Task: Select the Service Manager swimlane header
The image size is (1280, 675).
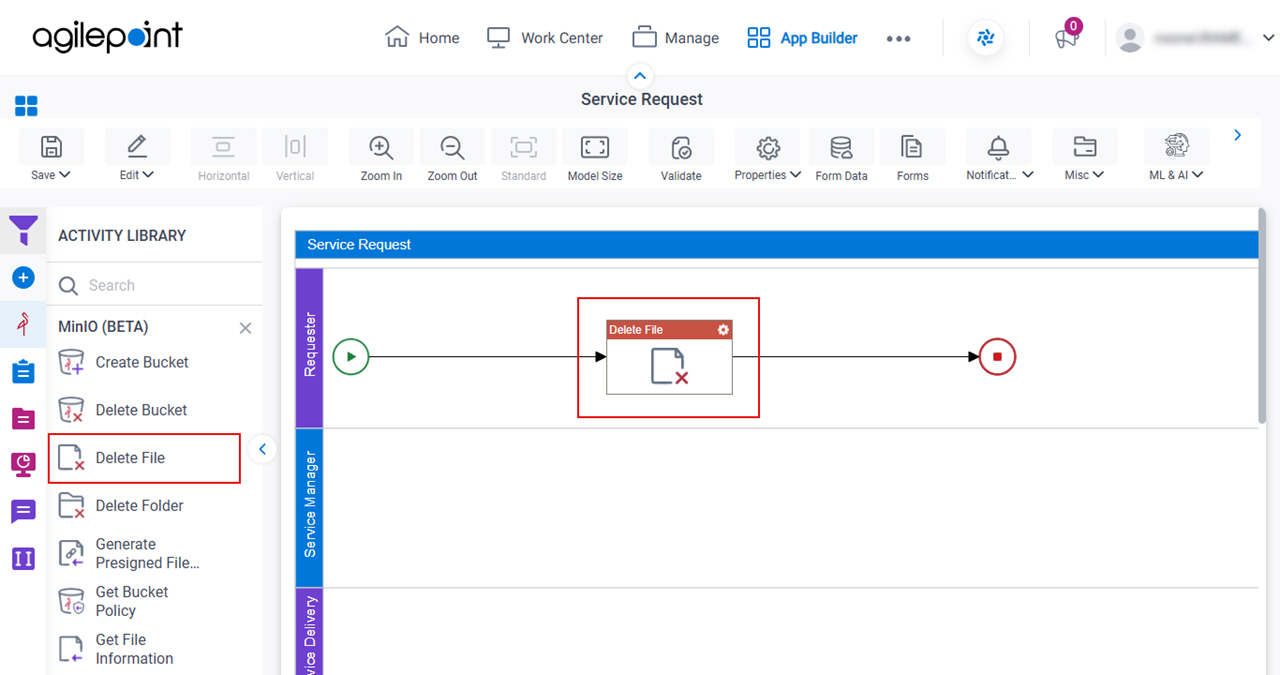Action: tap(309, 506)
